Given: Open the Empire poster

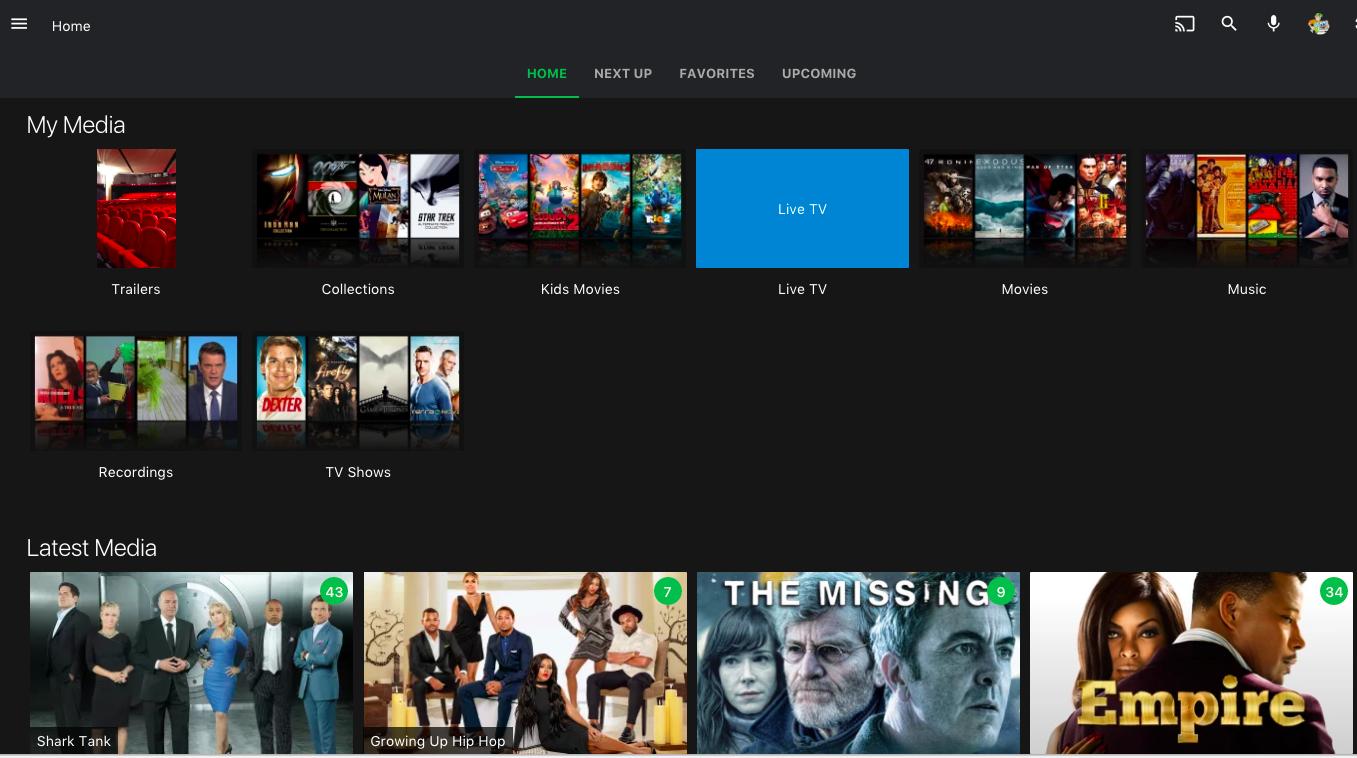Looking at the screenshot, I should (1191, 663).
